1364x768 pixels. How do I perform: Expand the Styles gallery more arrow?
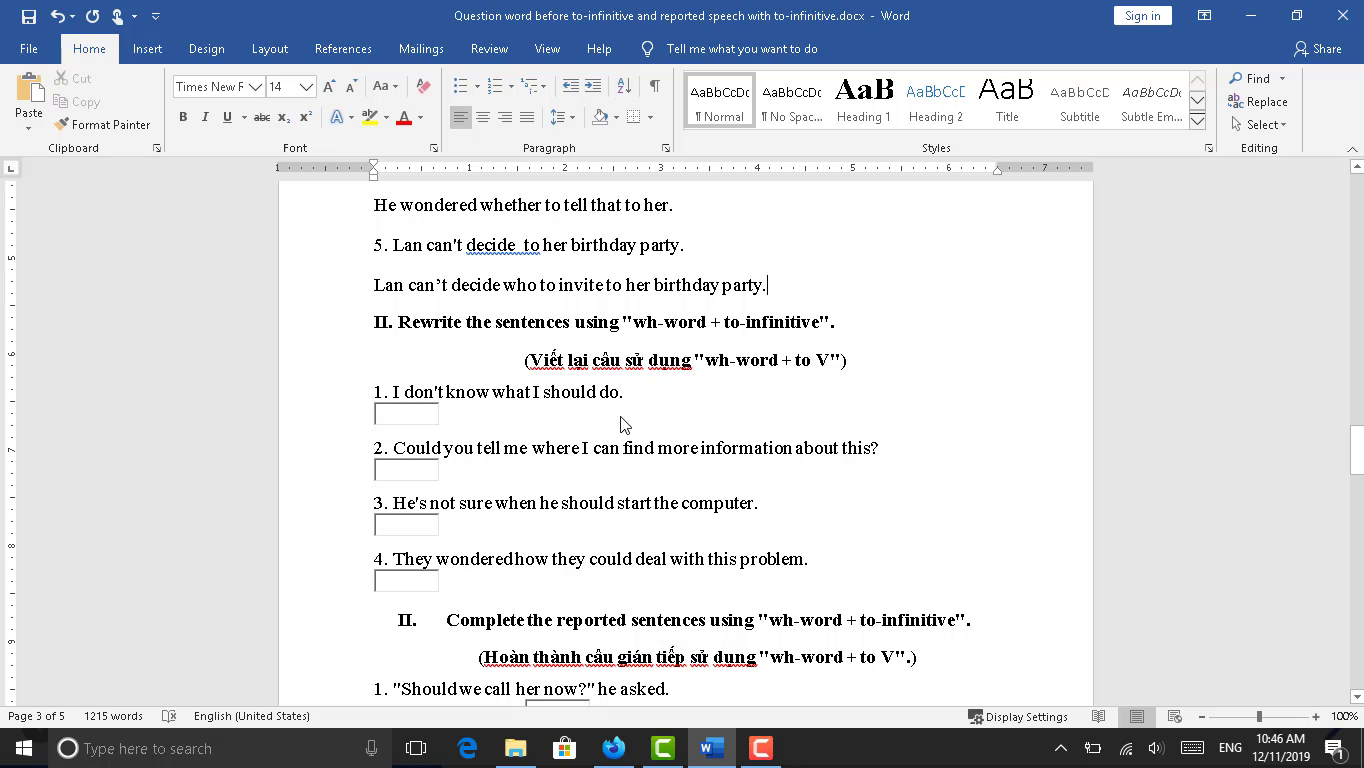(x=1197, y=122)
